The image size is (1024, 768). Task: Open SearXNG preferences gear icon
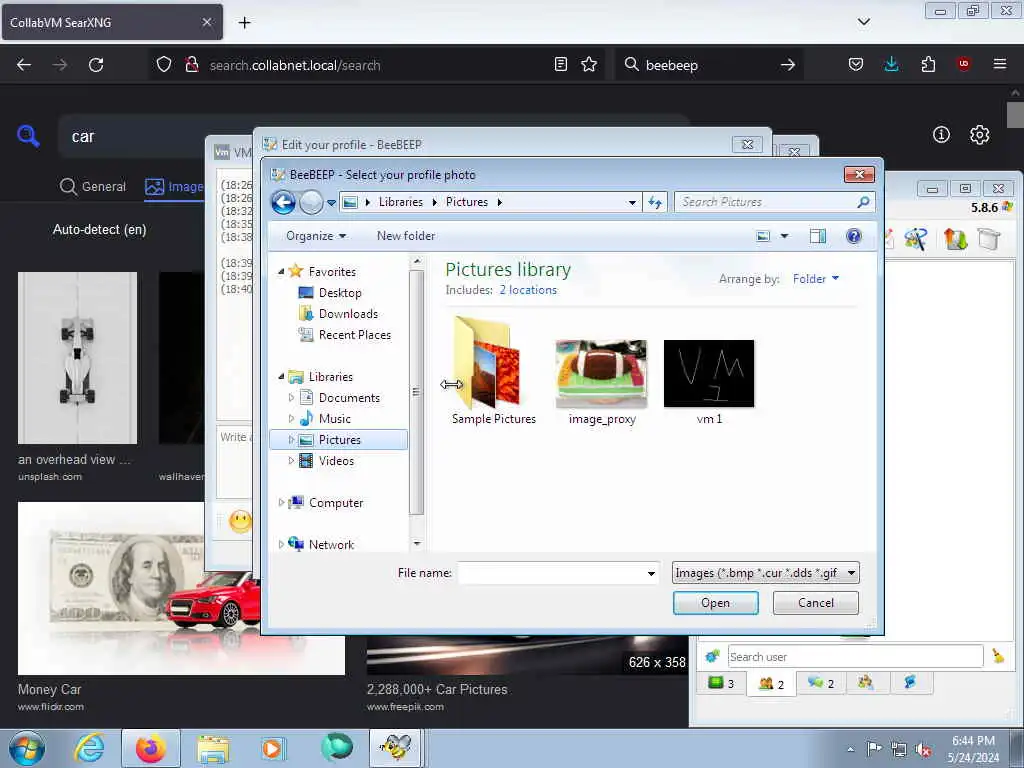tap(979, 135)
